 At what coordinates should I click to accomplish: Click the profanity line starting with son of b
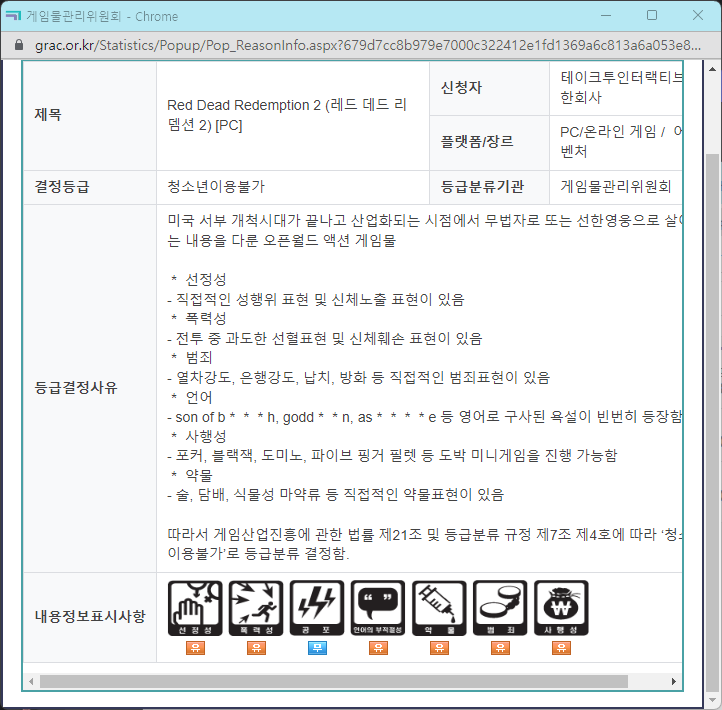point(425,417)
